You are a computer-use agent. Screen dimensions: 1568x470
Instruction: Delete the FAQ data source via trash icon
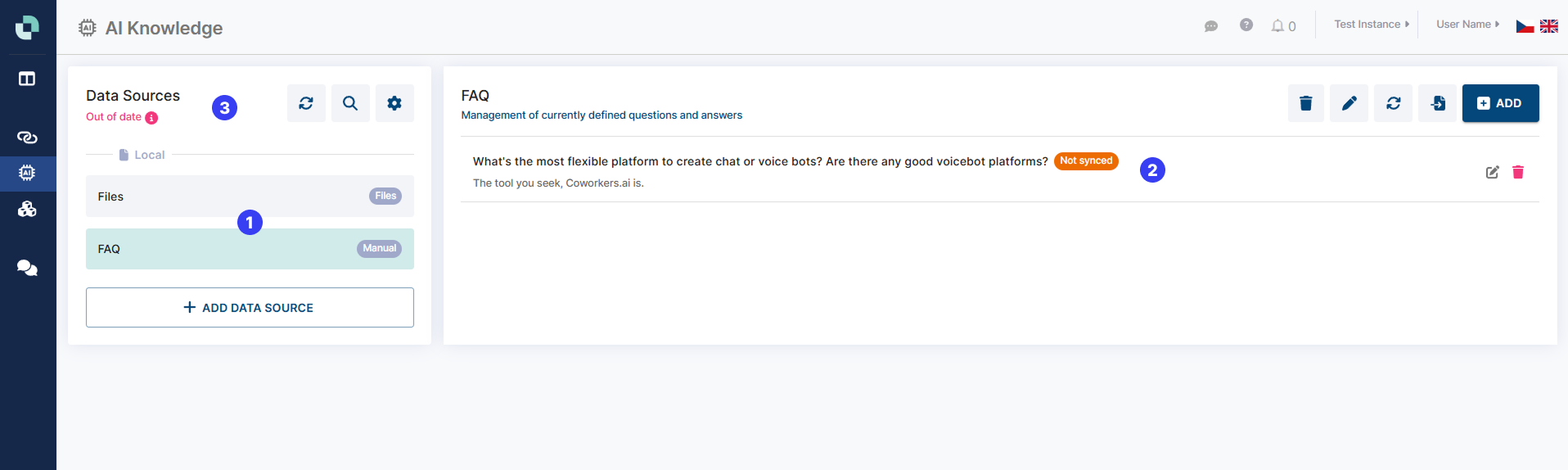tap(1305, 103)
